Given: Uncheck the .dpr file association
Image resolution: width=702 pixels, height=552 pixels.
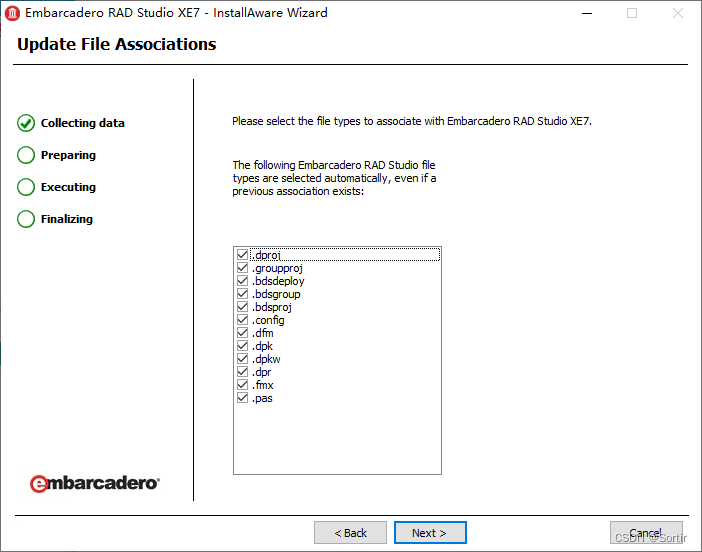Looking at the screenshot, I should tap(242, 372).
